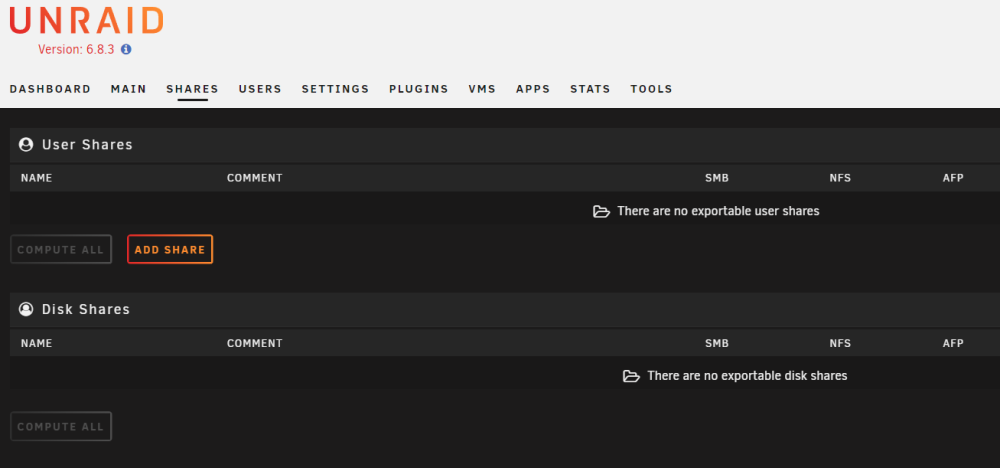Click the folder icon in user shares message

[601, 211]
